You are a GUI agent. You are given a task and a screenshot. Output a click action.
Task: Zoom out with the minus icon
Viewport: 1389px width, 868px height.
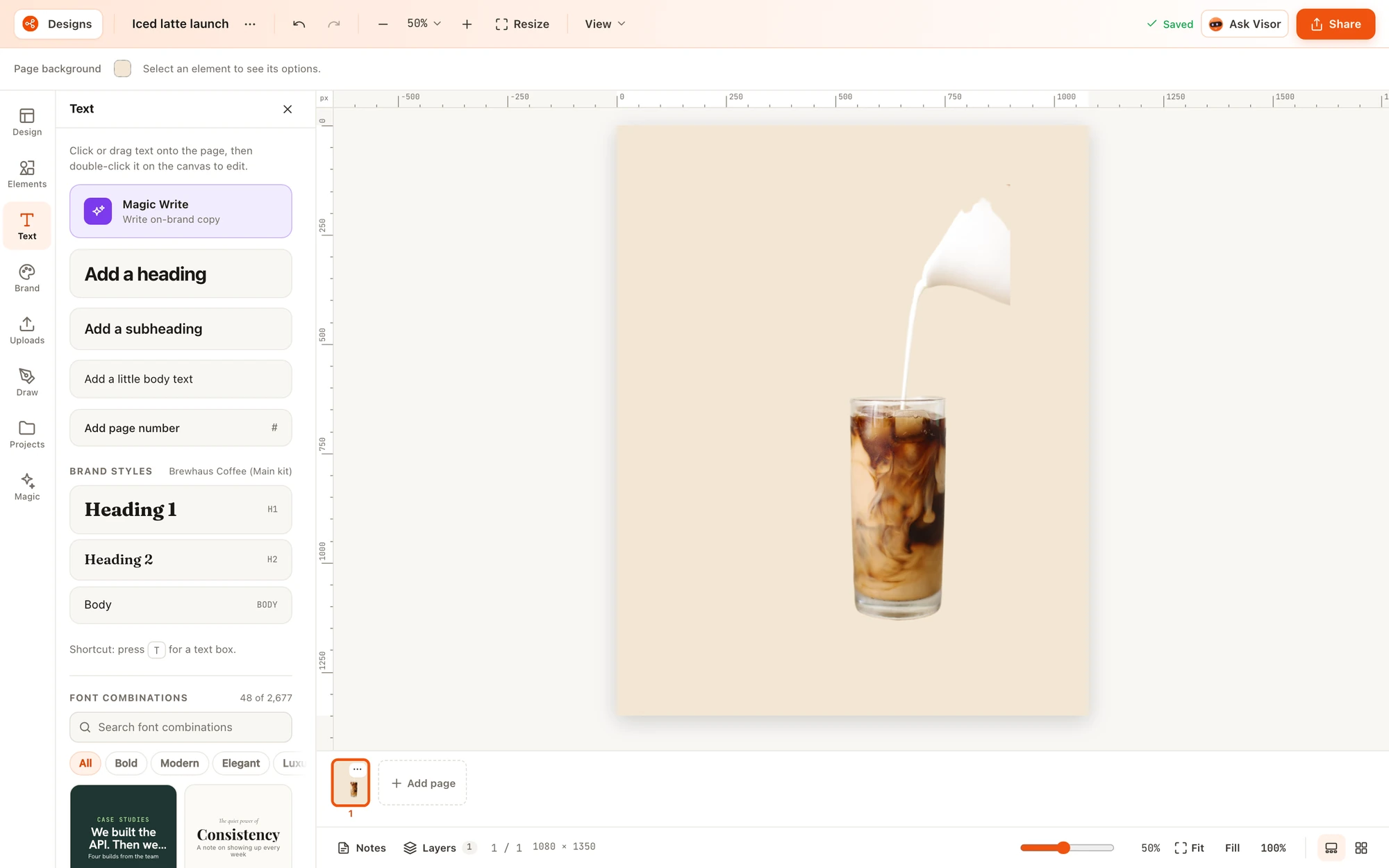coord(383,24)
